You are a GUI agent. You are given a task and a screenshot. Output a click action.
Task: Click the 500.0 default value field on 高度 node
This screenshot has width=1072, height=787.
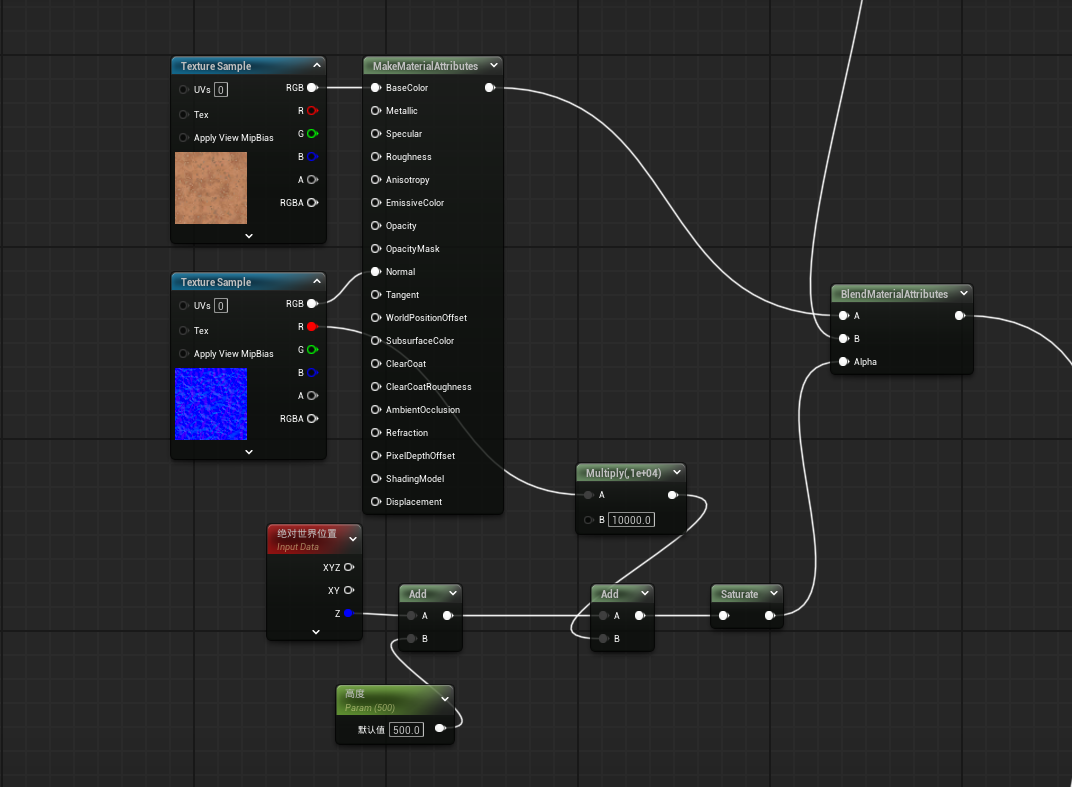[x=406, y=730]
